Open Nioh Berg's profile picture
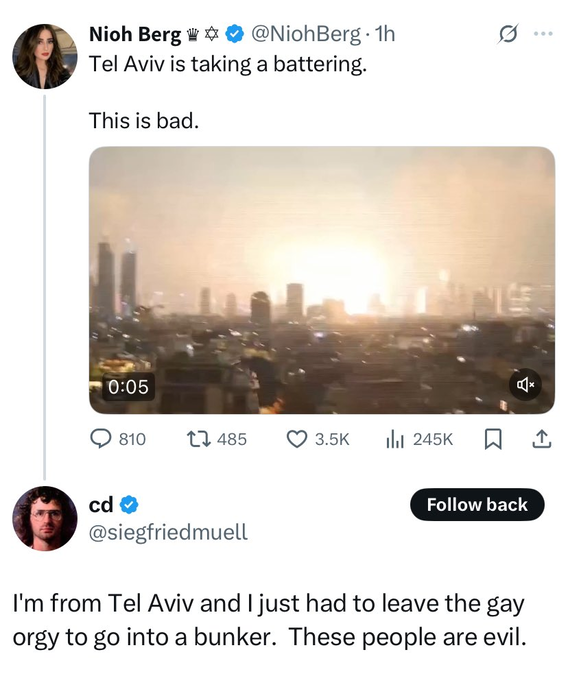Viewport: 568px width, 687px height. click(x=45, y=57)
